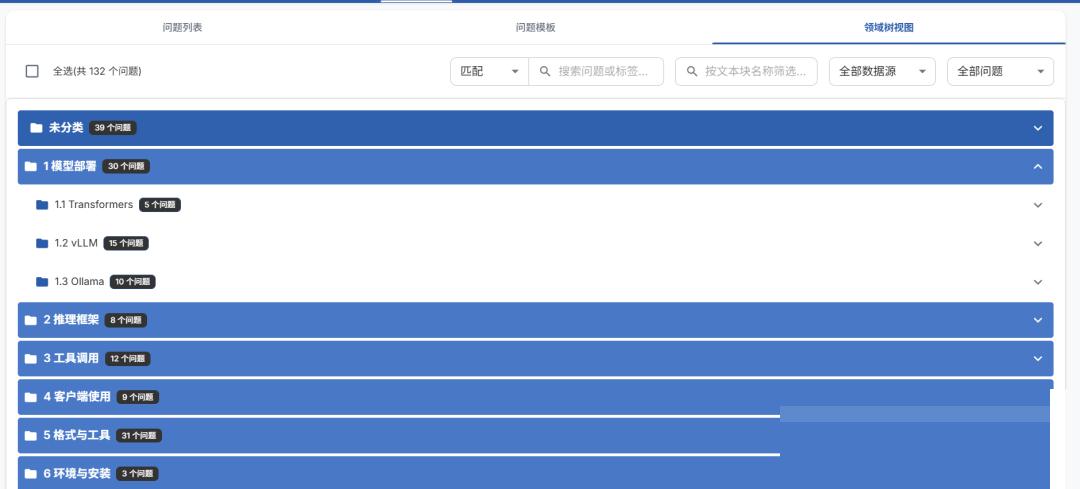Click the 1.3 Ollama folder icon
Screen dimensions: 1080x489
pyautogui.click(x=42, y=282)
